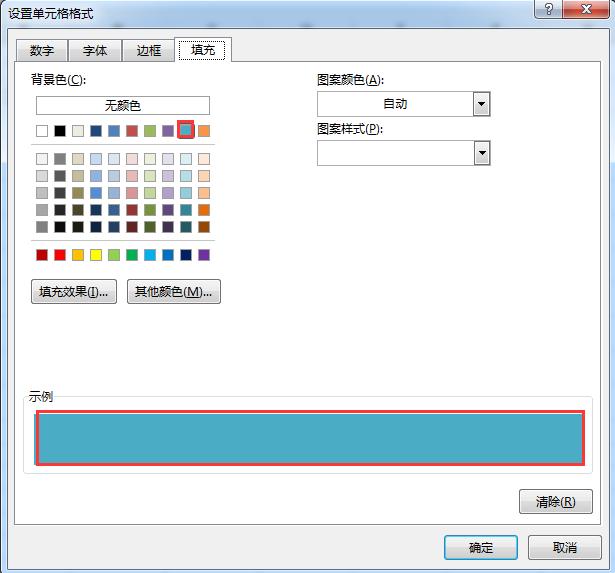Choose the lightest lavender tint of purple column
The image size is (615, 573).
tap(168, 159)
